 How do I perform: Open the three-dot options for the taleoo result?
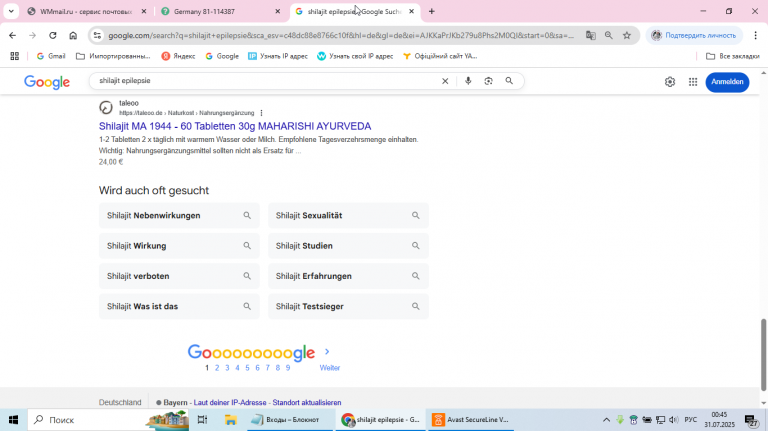click(262, 113)
